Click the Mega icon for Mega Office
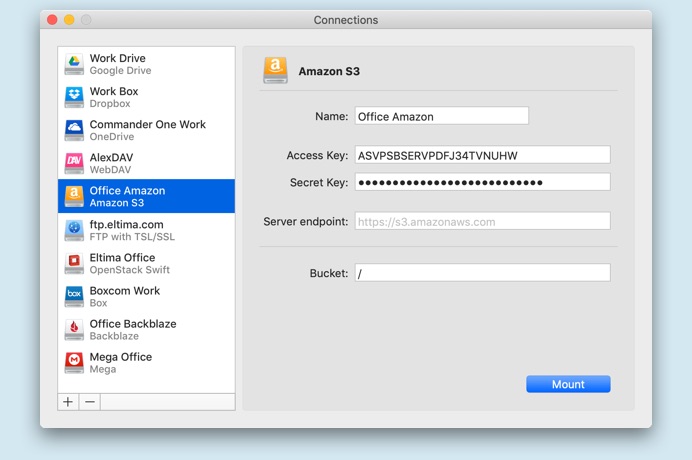692x460 pixels. click(74, 362)
